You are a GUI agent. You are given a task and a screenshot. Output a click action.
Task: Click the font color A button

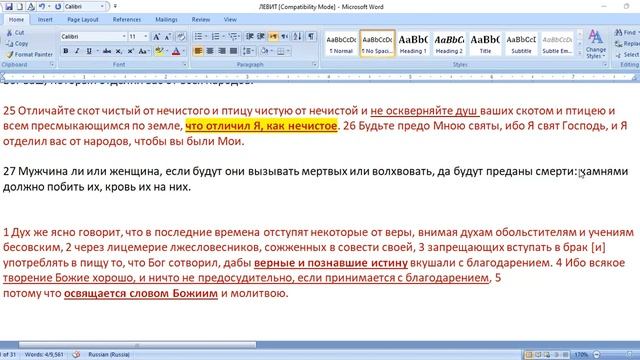[176, 51]
